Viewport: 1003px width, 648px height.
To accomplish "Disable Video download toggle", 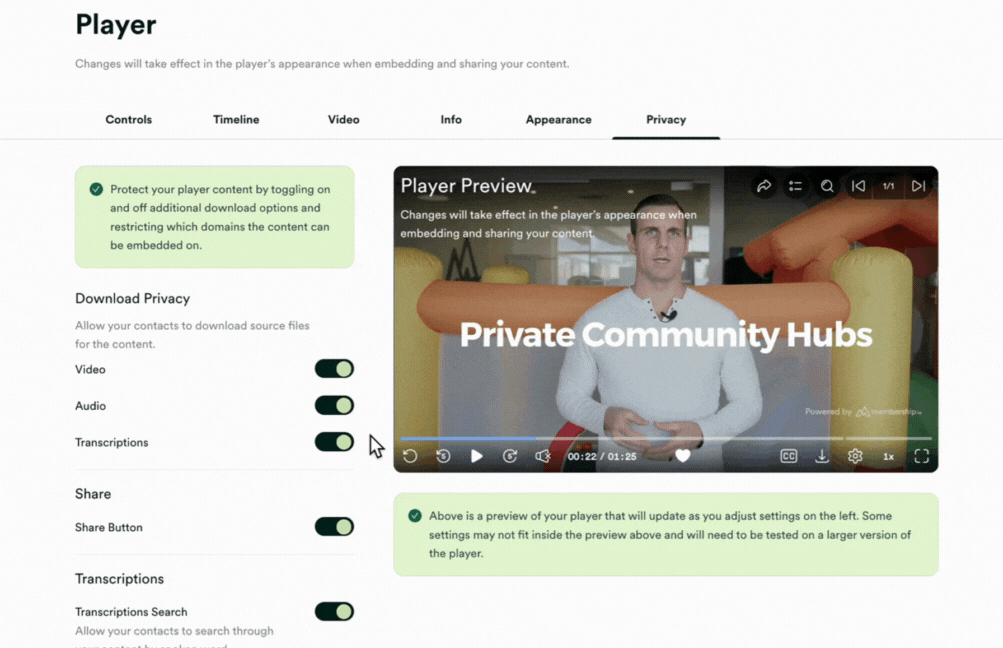I will 334,369.
